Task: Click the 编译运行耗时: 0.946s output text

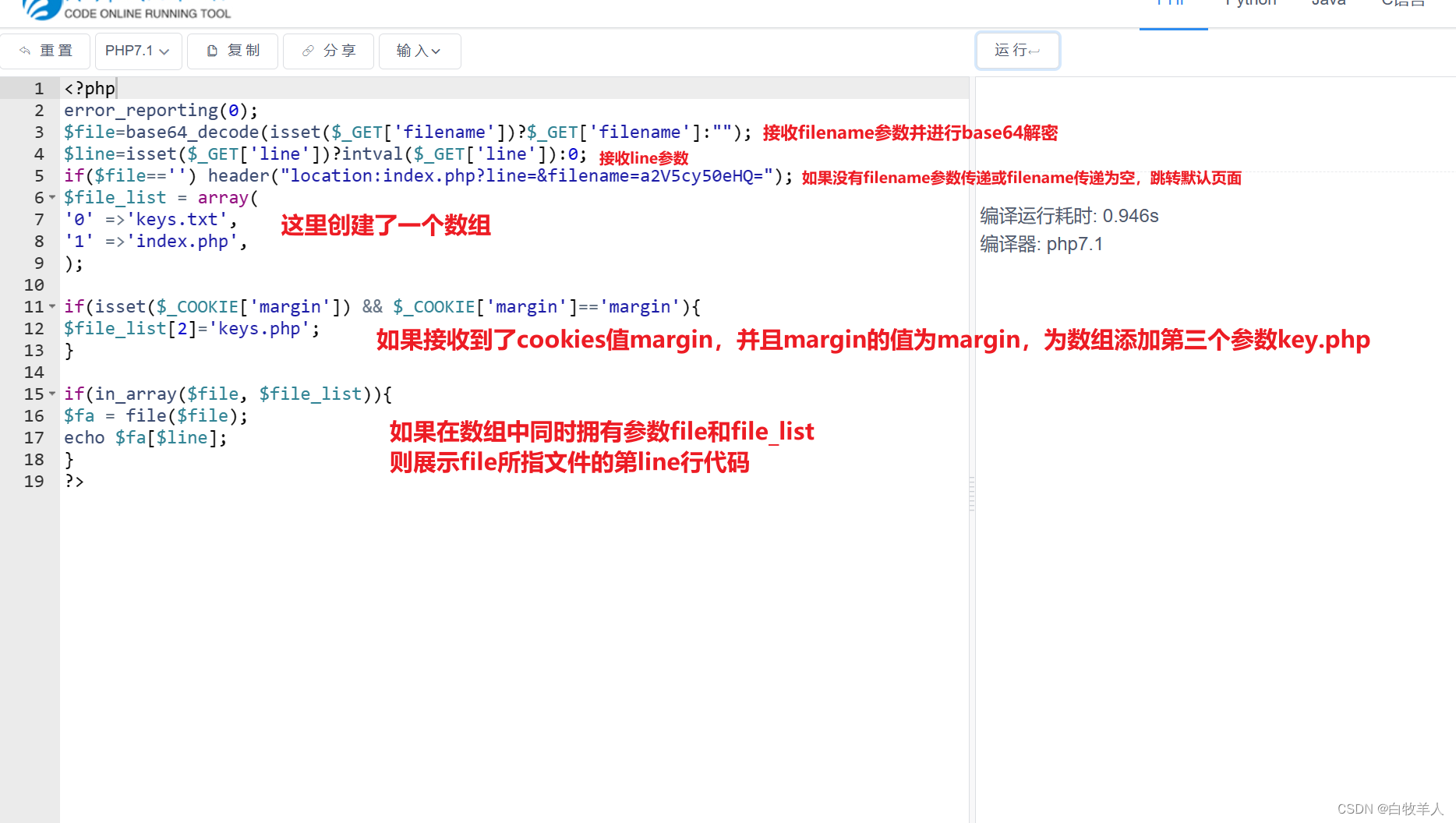Action: pos(1069,216)
